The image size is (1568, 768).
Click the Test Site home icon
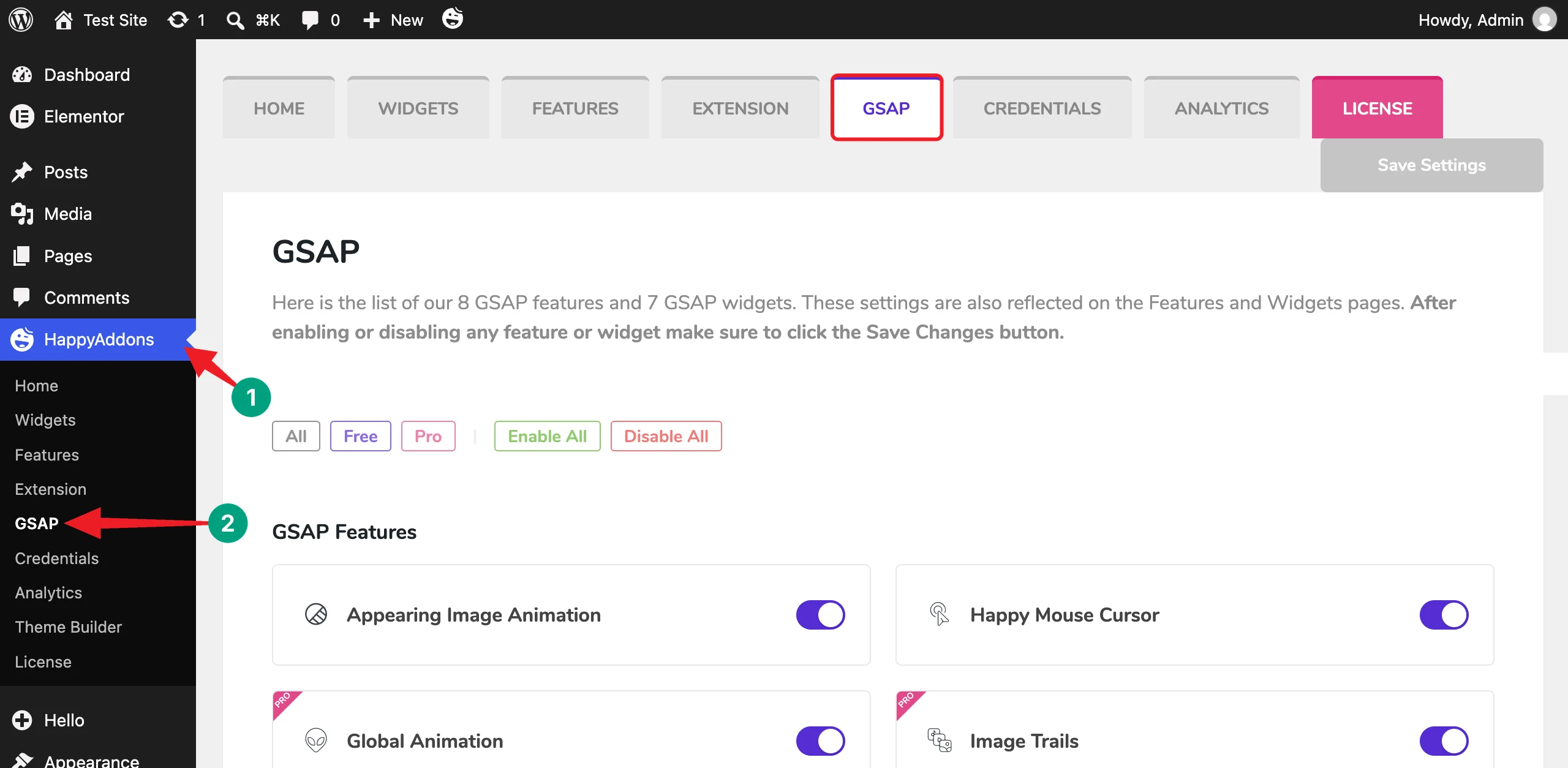(64, 20)
